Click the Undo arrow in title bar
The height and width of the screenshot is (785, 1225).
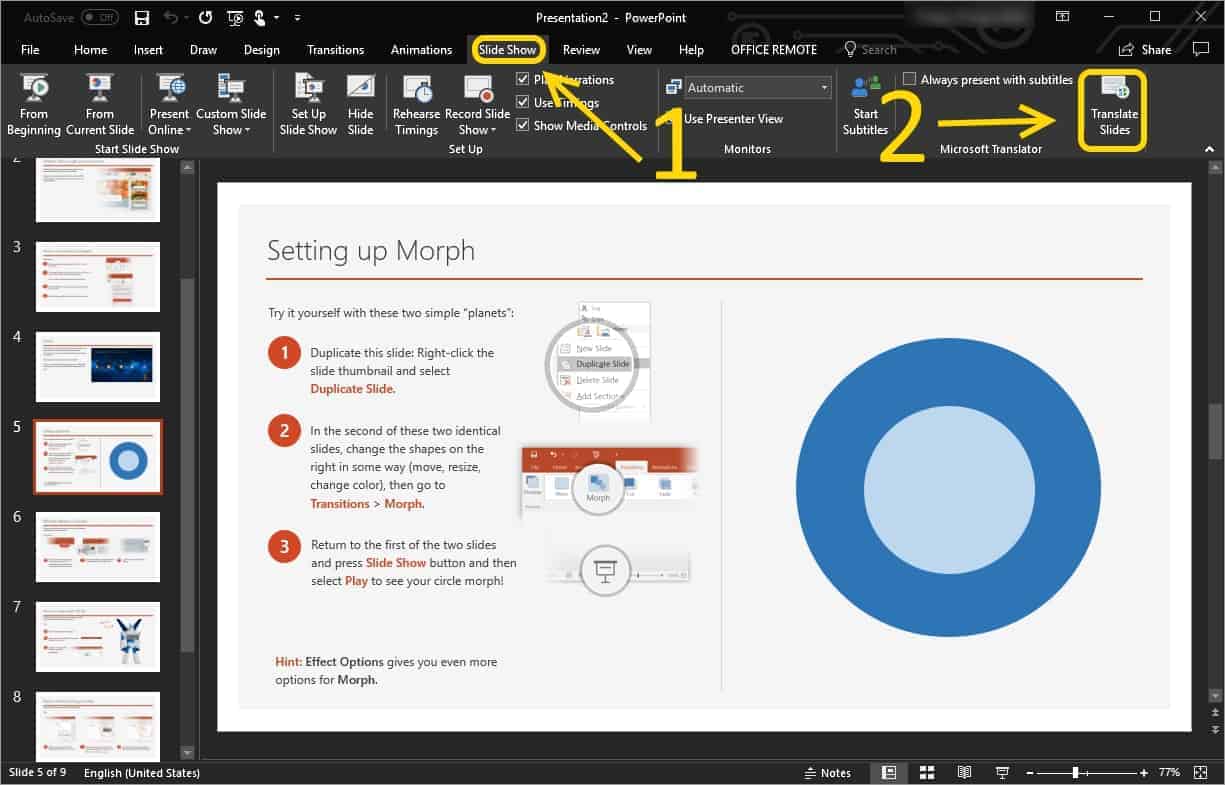(x=171, y=18)
